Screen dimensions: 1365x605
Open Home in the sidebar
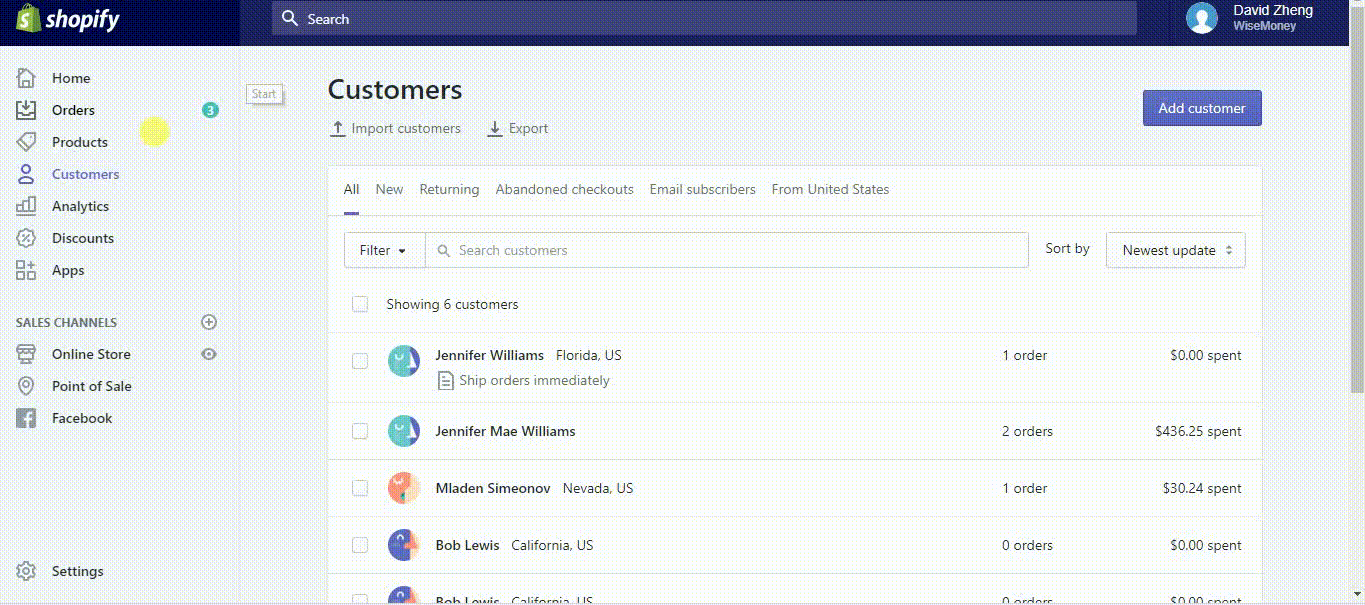tap(71, 78)
